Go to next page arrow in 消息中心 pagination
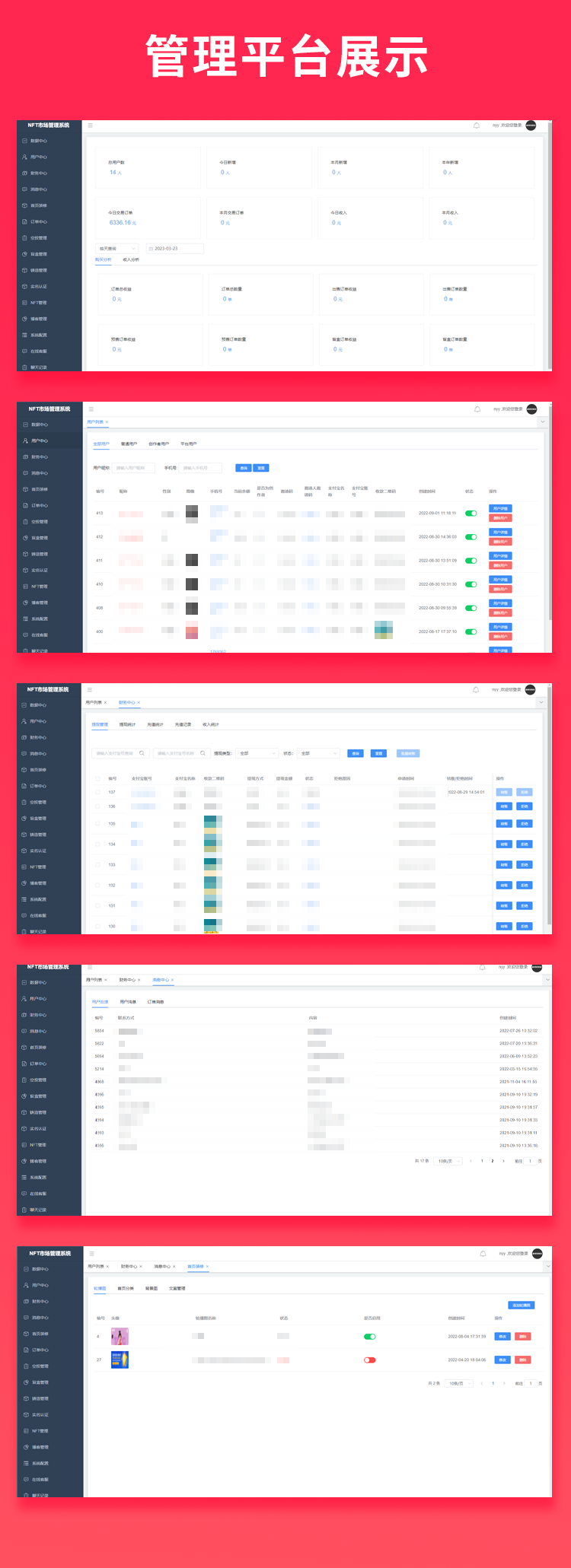Screen dimensions: 571x1568 [503, 1161]
